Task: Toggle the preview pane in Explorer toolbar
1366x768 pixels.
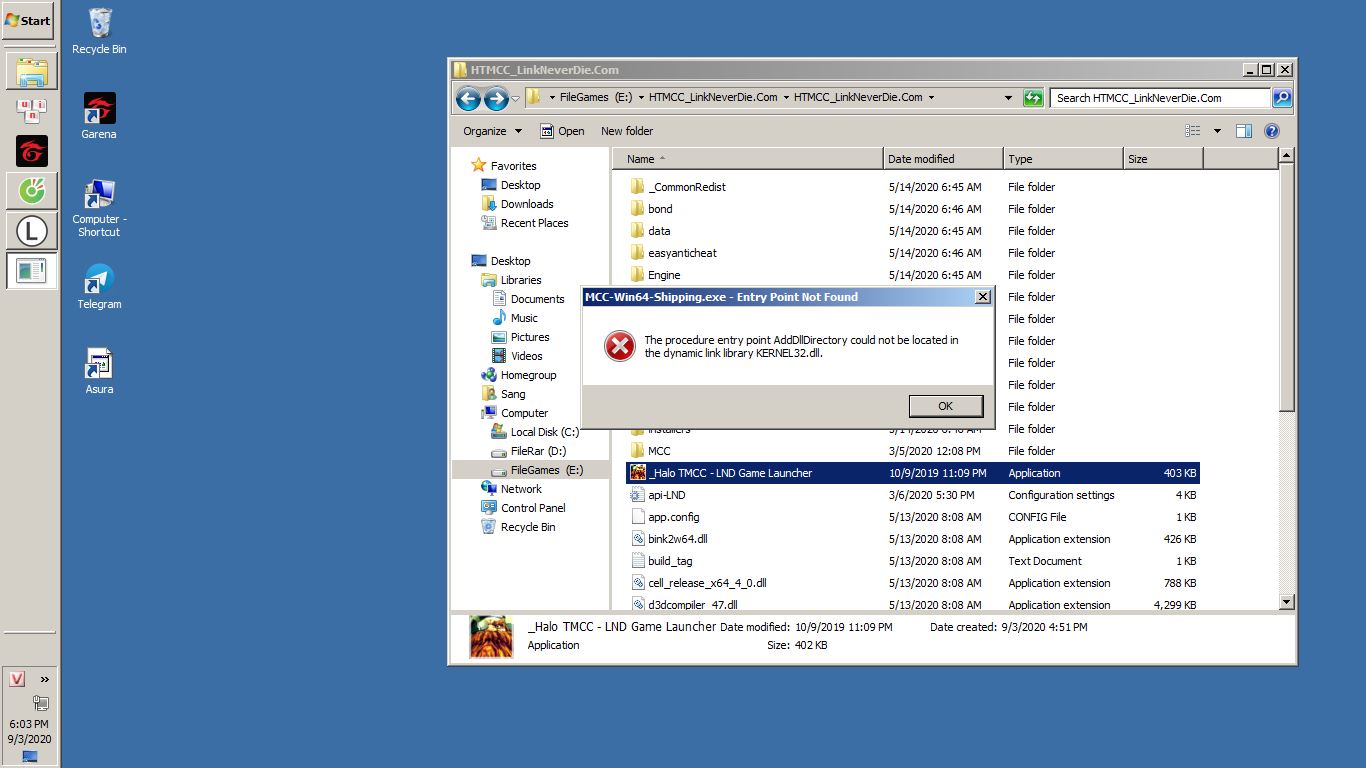Action: 1243,131
